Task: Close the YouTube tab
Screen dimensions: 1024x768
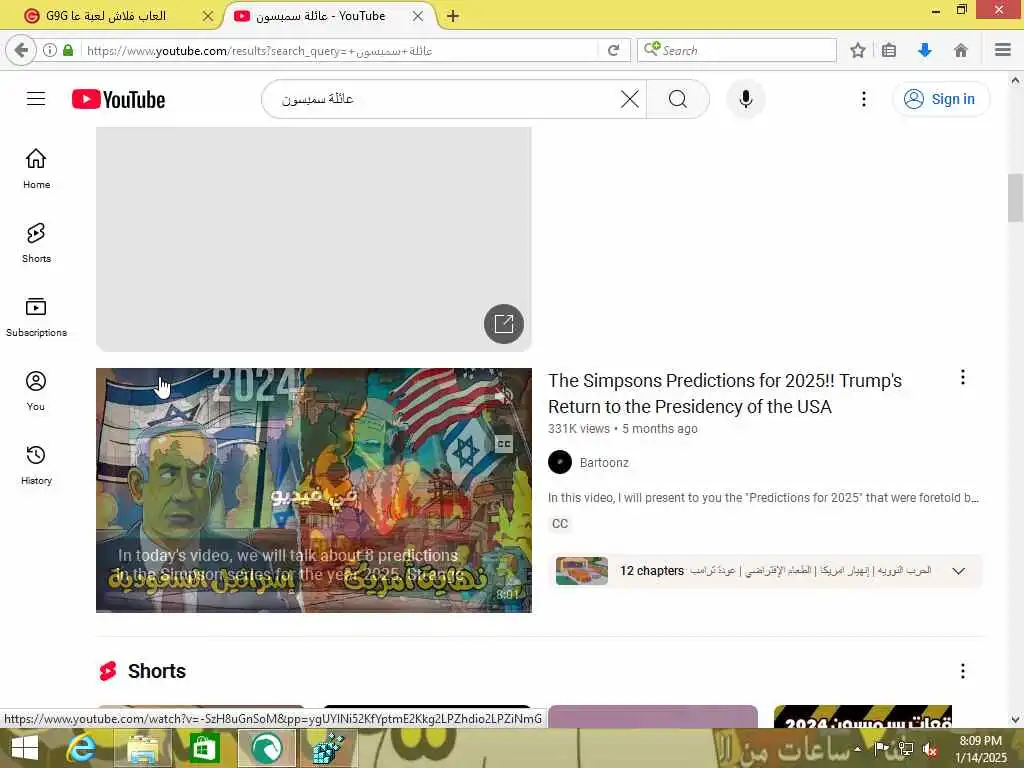Action: click(417, 16)
